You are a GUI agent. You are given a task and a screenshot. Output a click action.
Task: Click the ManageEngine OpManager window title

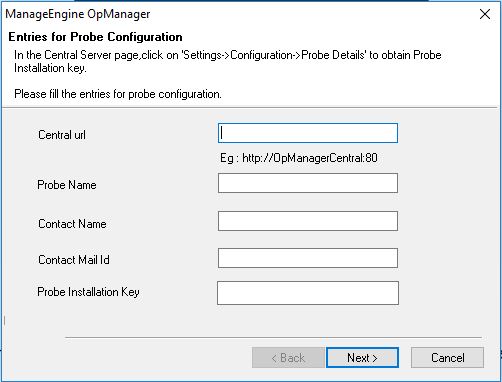click(78, 14)
